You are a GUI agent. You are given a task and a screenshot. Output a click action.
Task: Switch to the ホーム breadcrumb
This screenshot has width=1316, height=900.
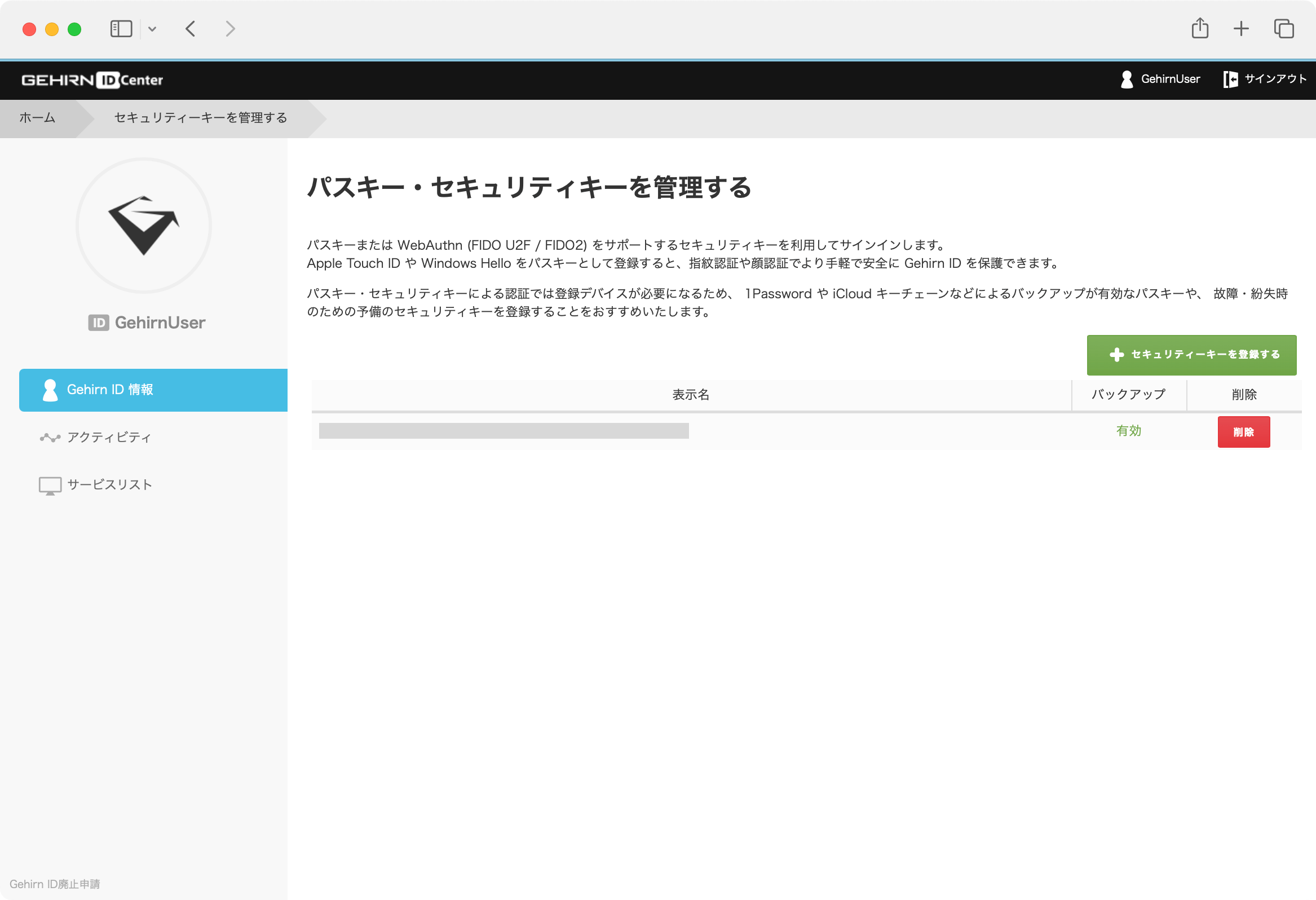coord(37,118)
